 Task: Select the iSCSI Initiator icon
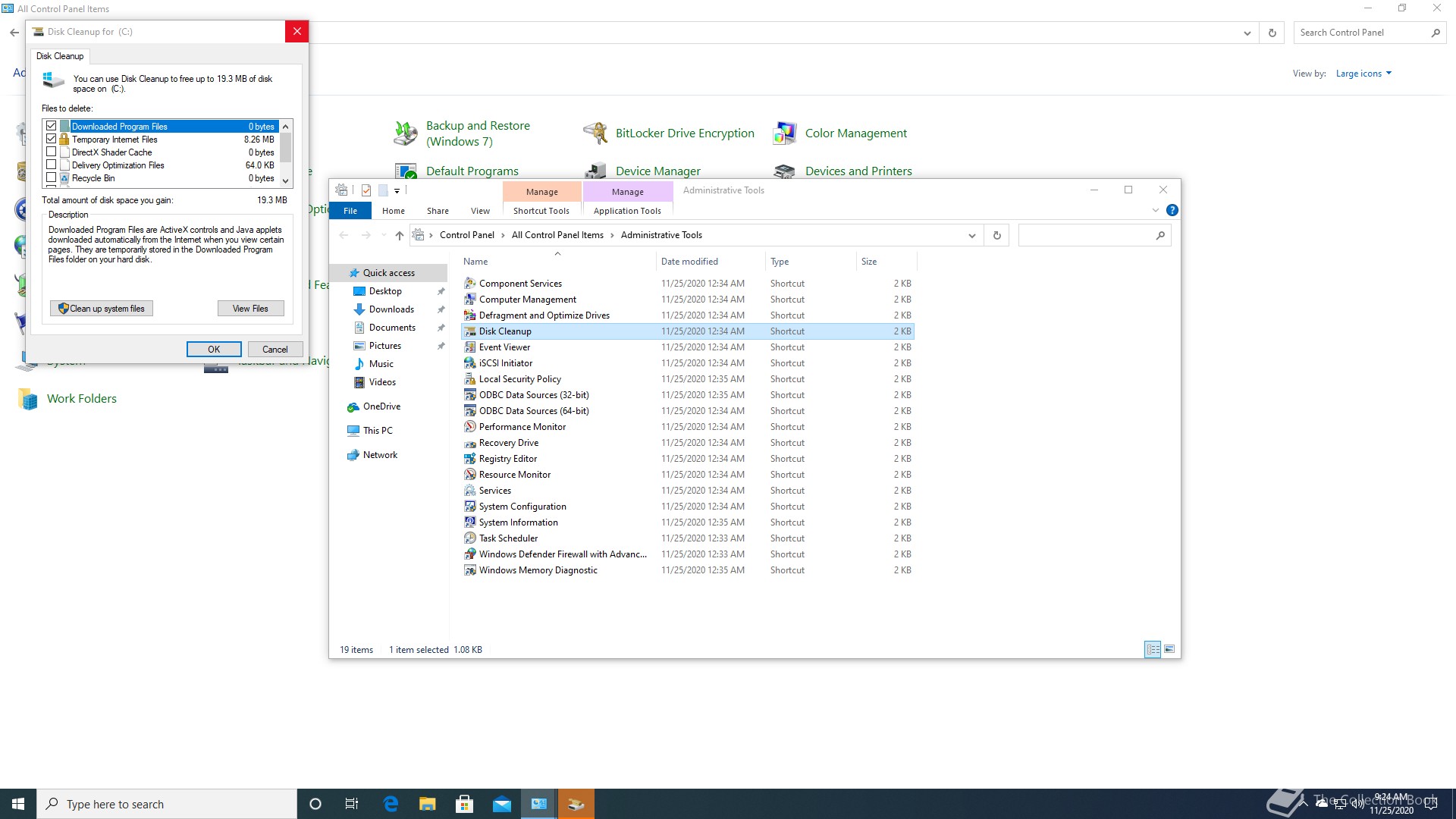[x=470, y=362]
